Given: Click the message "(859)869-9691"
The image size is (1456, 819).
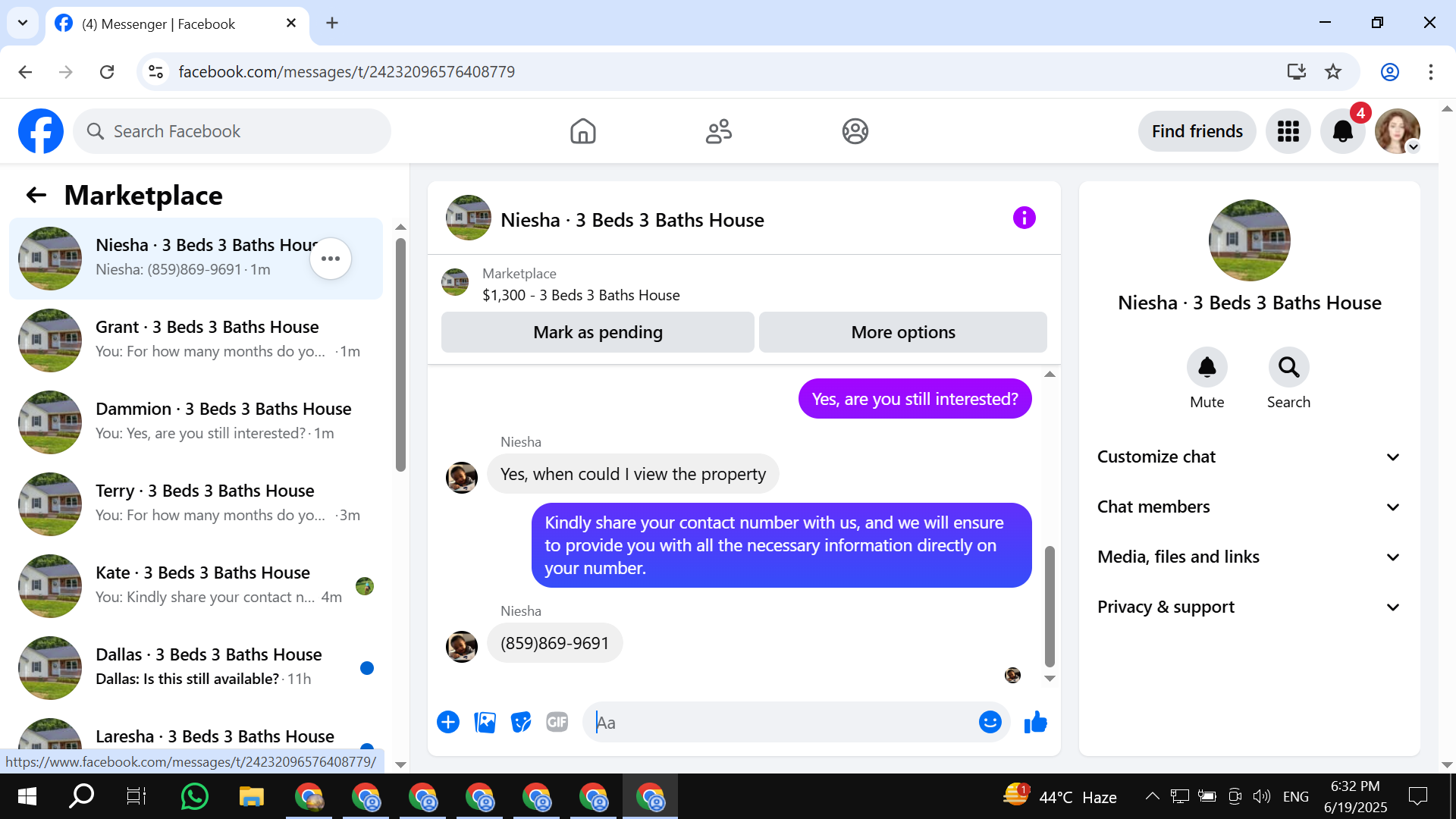Looking at the screenshot, I should (554, 643).
